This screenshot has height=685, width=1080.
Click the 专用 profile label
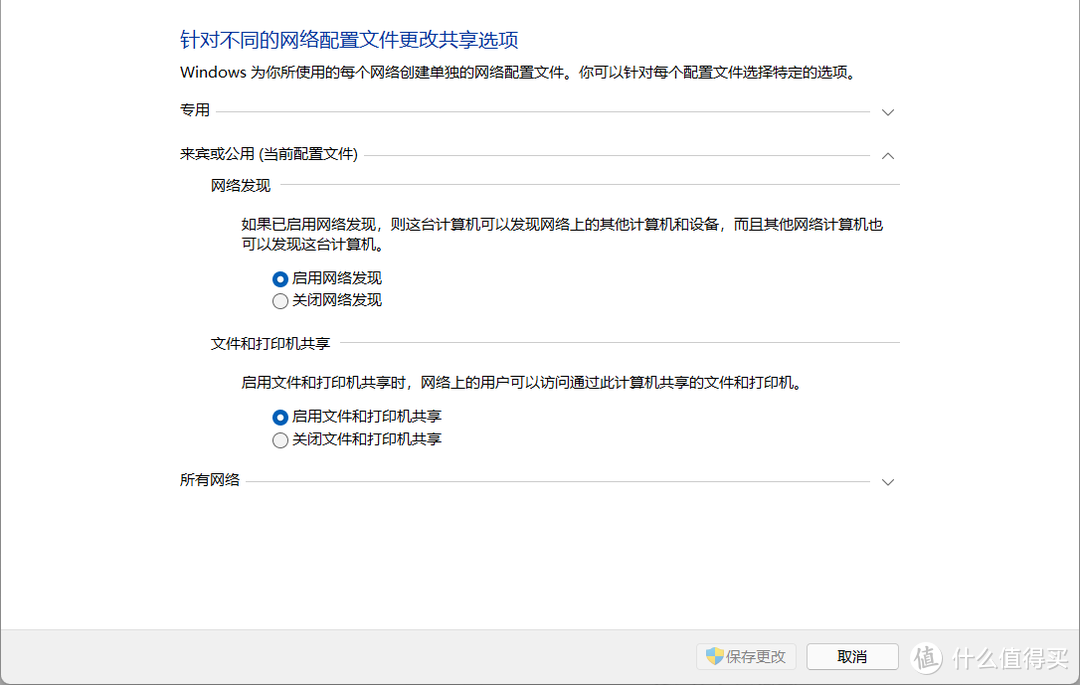pos(195,111)
